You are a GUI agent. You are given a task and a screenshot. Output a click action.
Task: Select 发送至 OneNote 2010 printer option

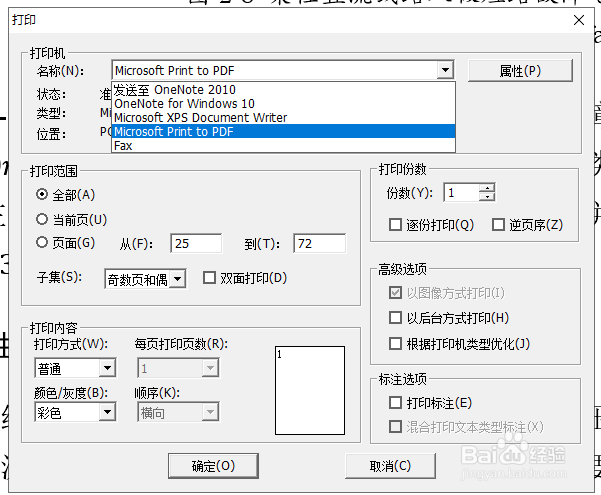pyautogui.click(x=283, y=90)
